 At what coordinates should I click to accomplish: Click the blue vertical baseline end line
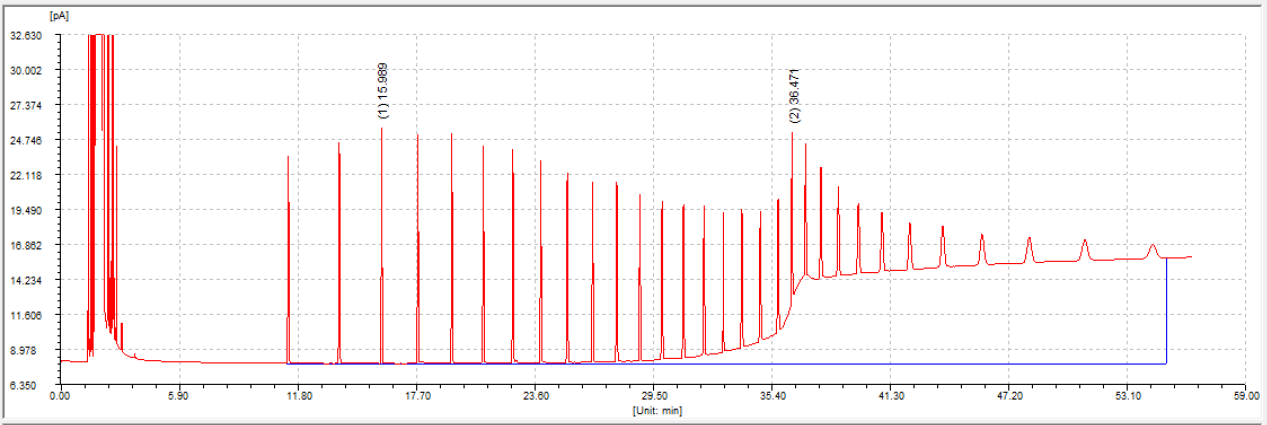click(1166, 310)
